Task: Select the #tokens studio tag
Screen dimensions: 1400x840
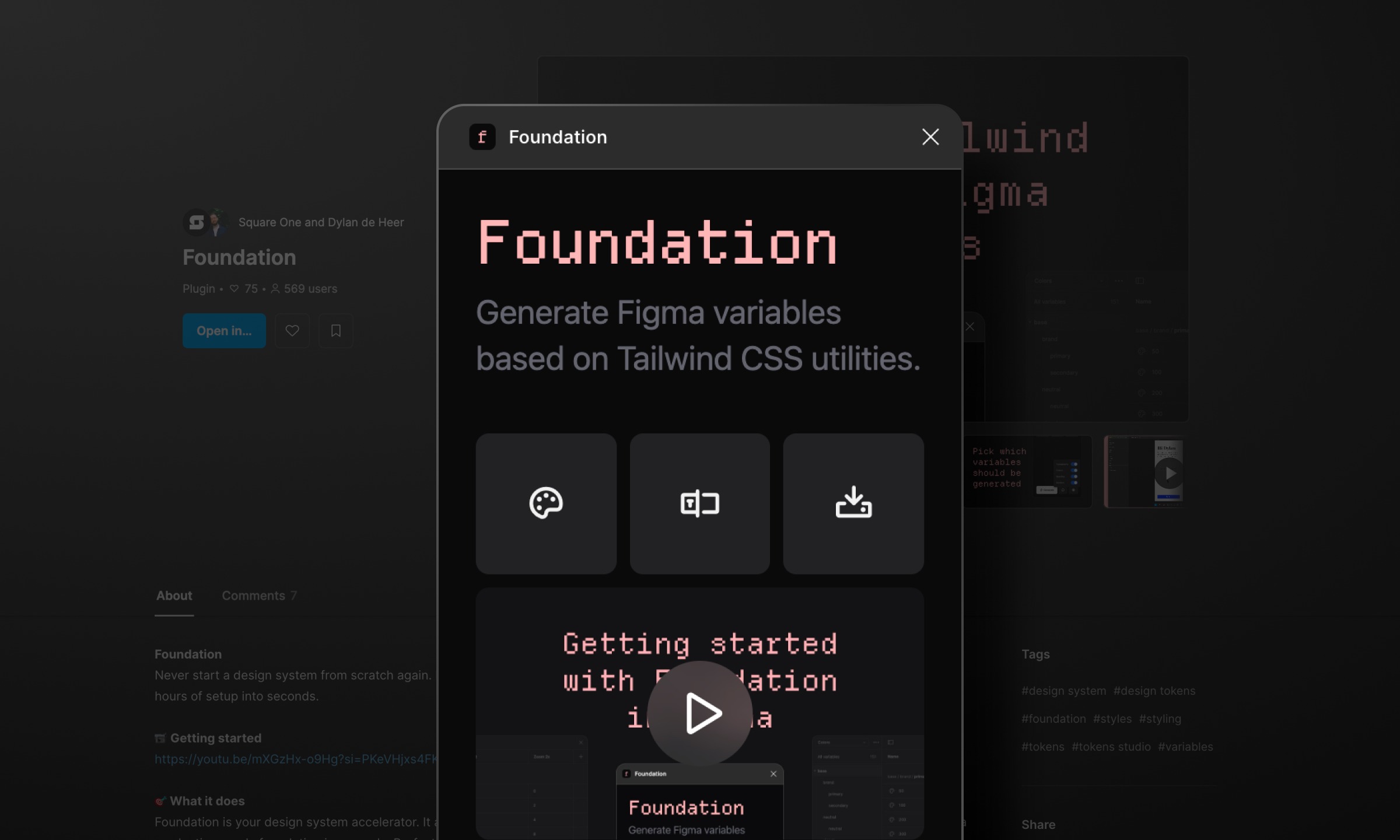Action: click(x=1111, y=747)
